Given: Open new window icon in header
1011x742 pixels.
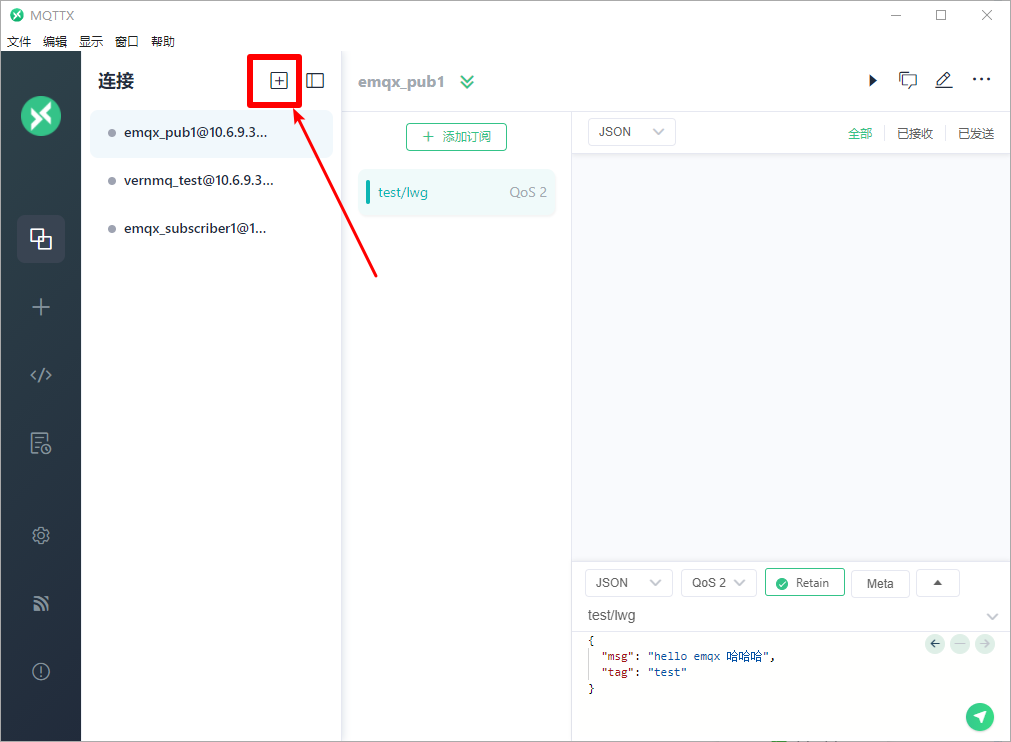Looking at the screenshot, I should 908,80.
